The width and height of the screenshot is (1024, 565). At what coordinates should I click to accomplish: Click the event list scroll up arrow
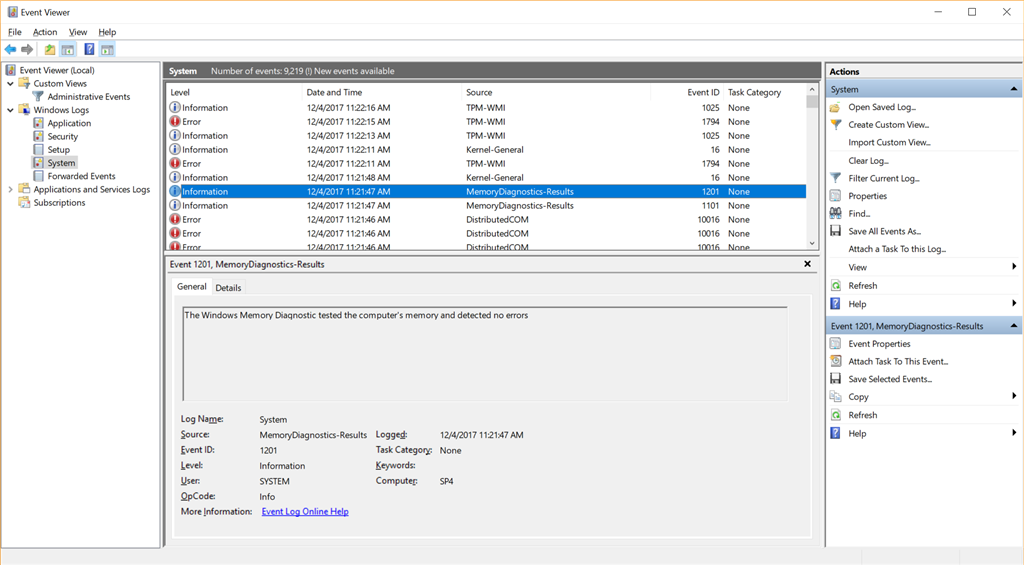pos(812,89)
